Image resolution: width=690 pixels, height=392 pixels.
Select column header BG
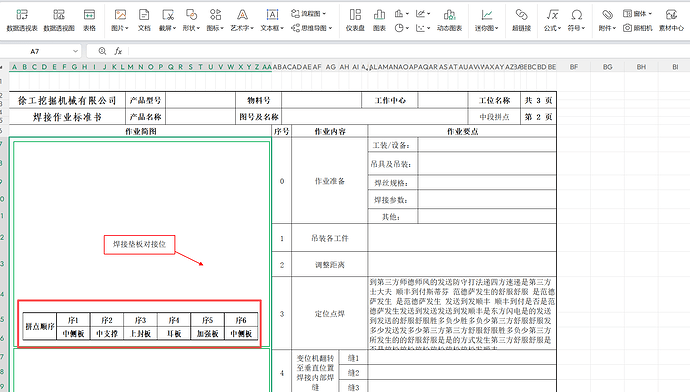click(607, 67)
